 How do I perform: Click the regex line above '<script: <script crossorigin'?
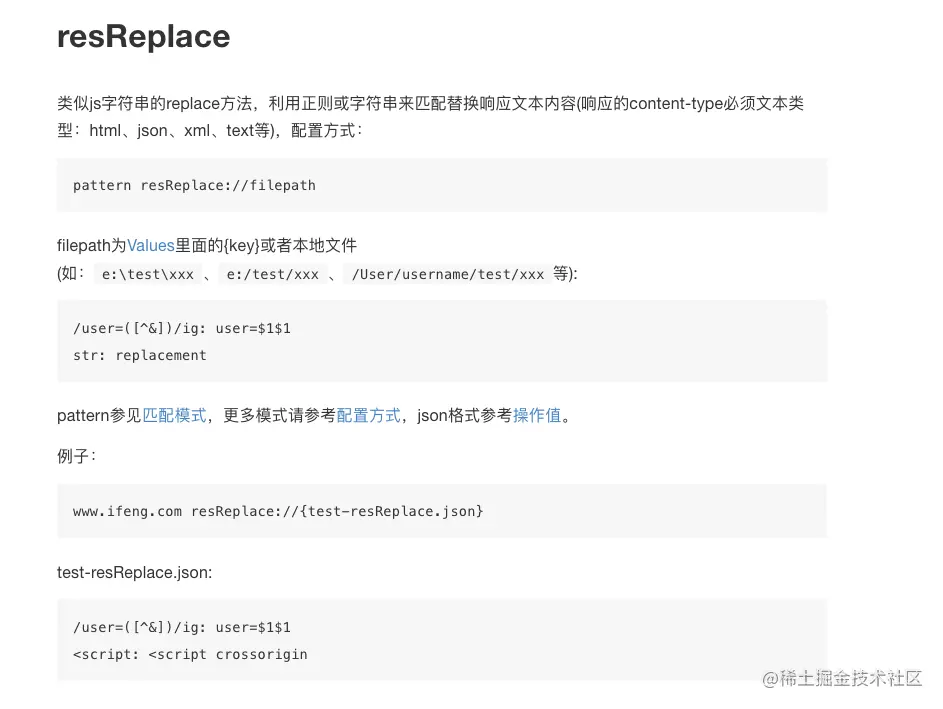click(182, 627)
